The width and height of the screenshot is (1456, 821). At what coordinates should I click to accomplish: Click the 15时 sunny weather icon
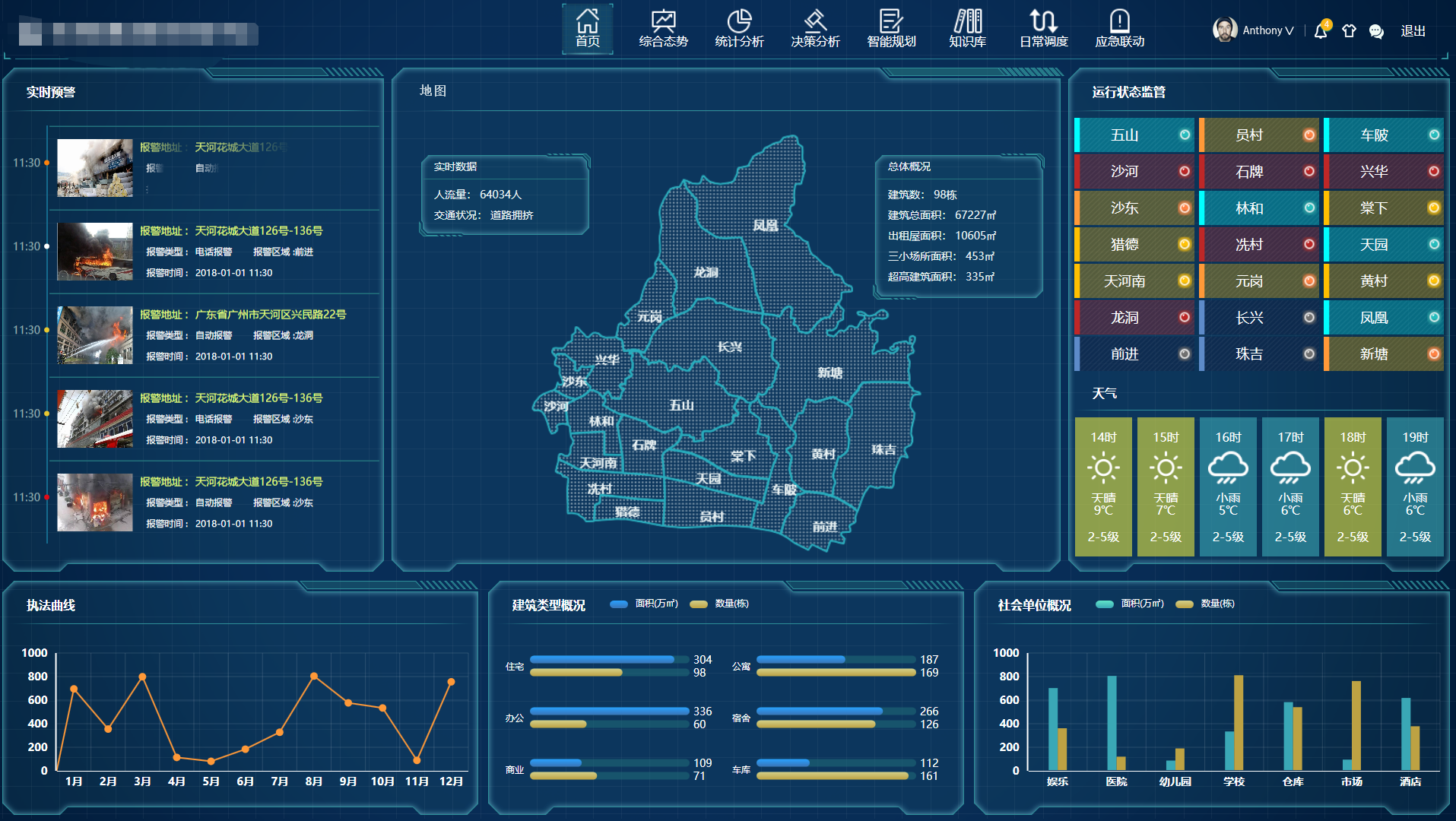click(1166, 468)
